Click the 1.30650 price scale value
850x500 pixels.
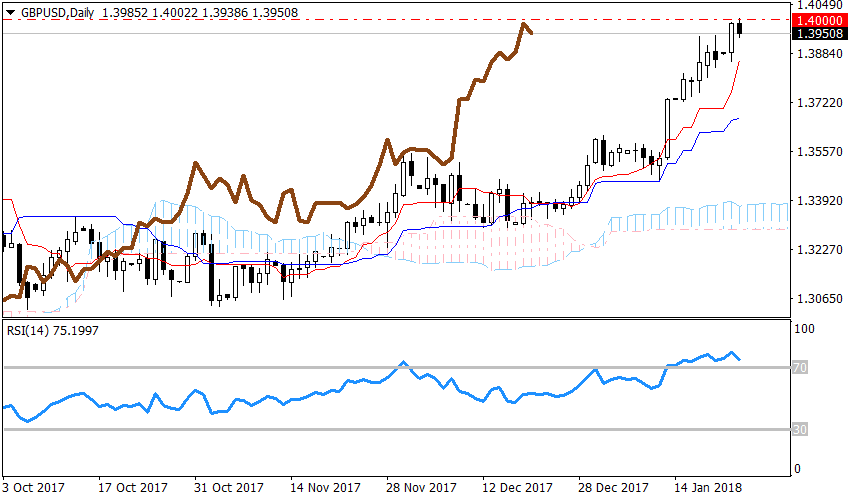(820, 298)
